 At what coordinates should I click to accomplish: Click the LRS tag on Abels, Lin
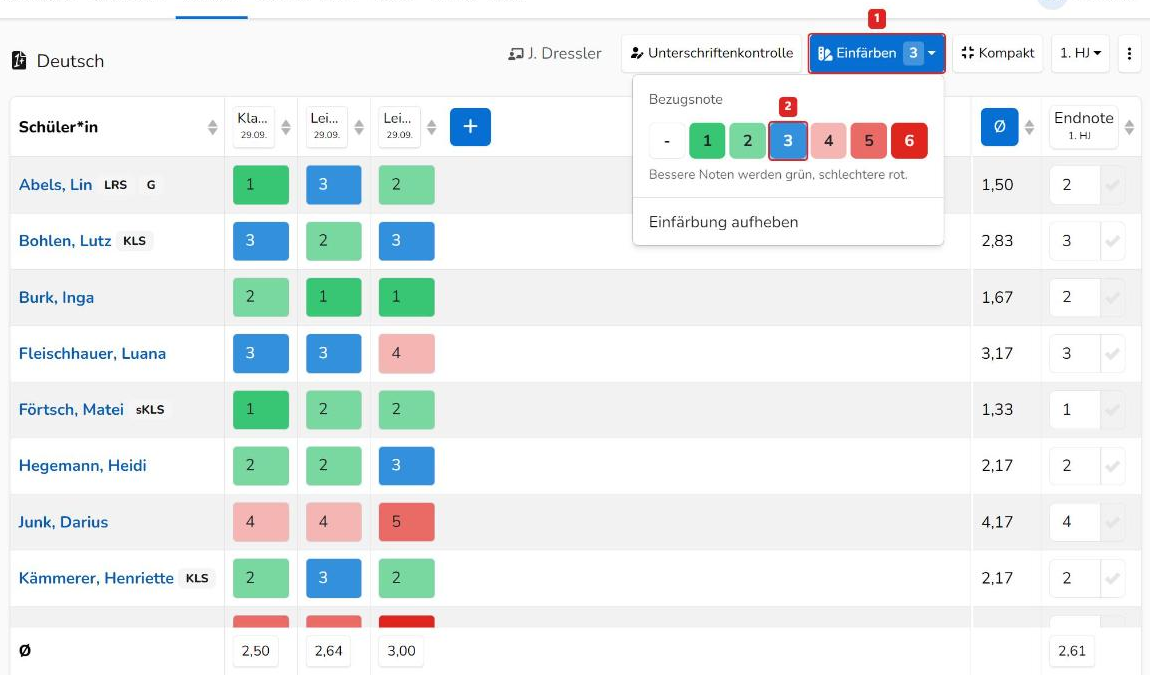pos(115,185)
